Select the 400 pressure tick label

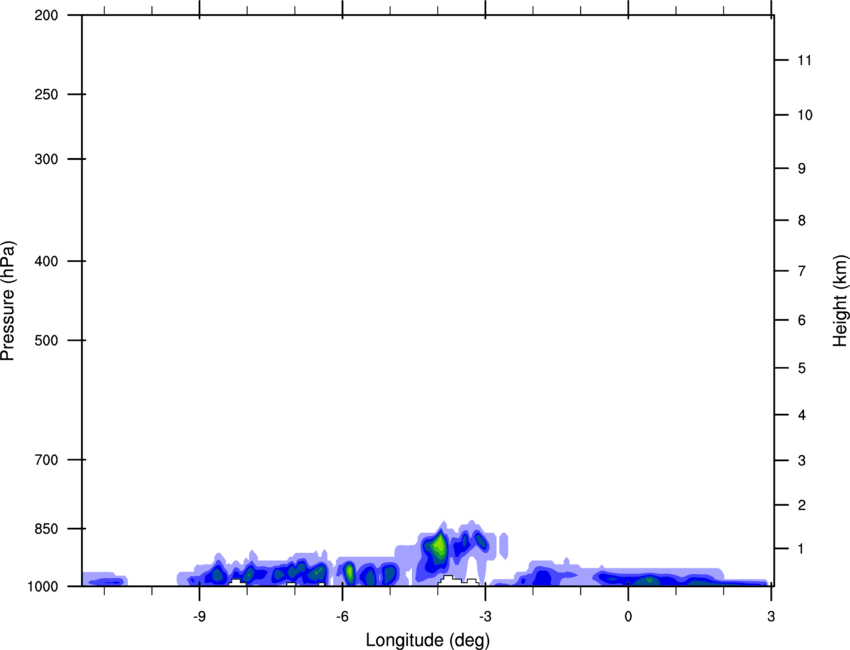pos(46,261)
